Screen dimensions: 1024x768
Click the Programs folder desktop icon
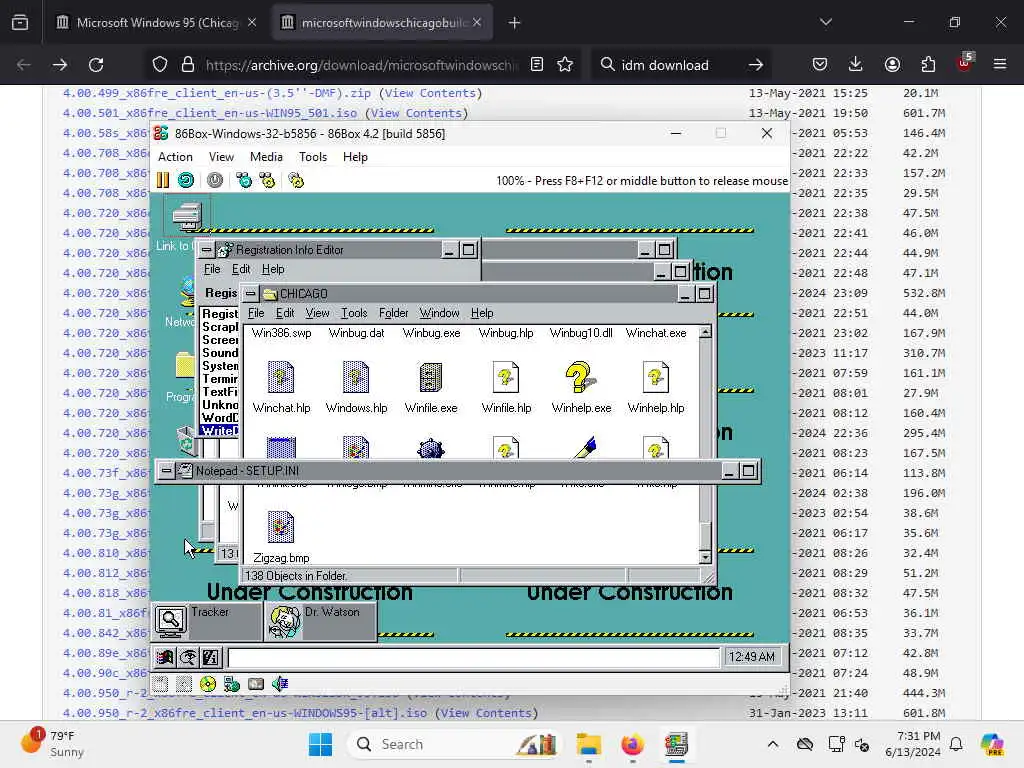click(185, 366)
